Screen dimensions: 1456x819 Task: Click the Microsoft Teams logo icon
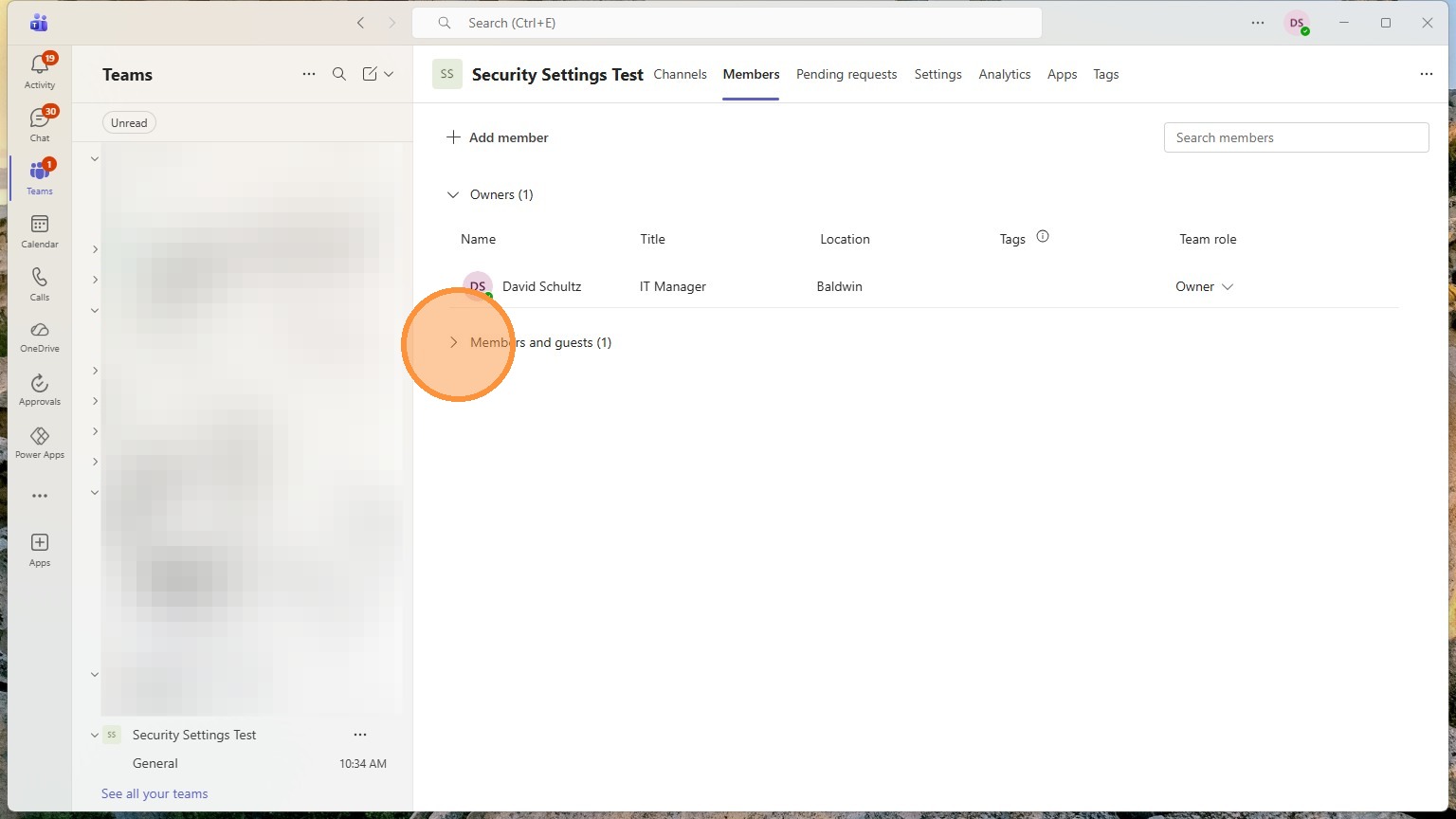point(39,23)
